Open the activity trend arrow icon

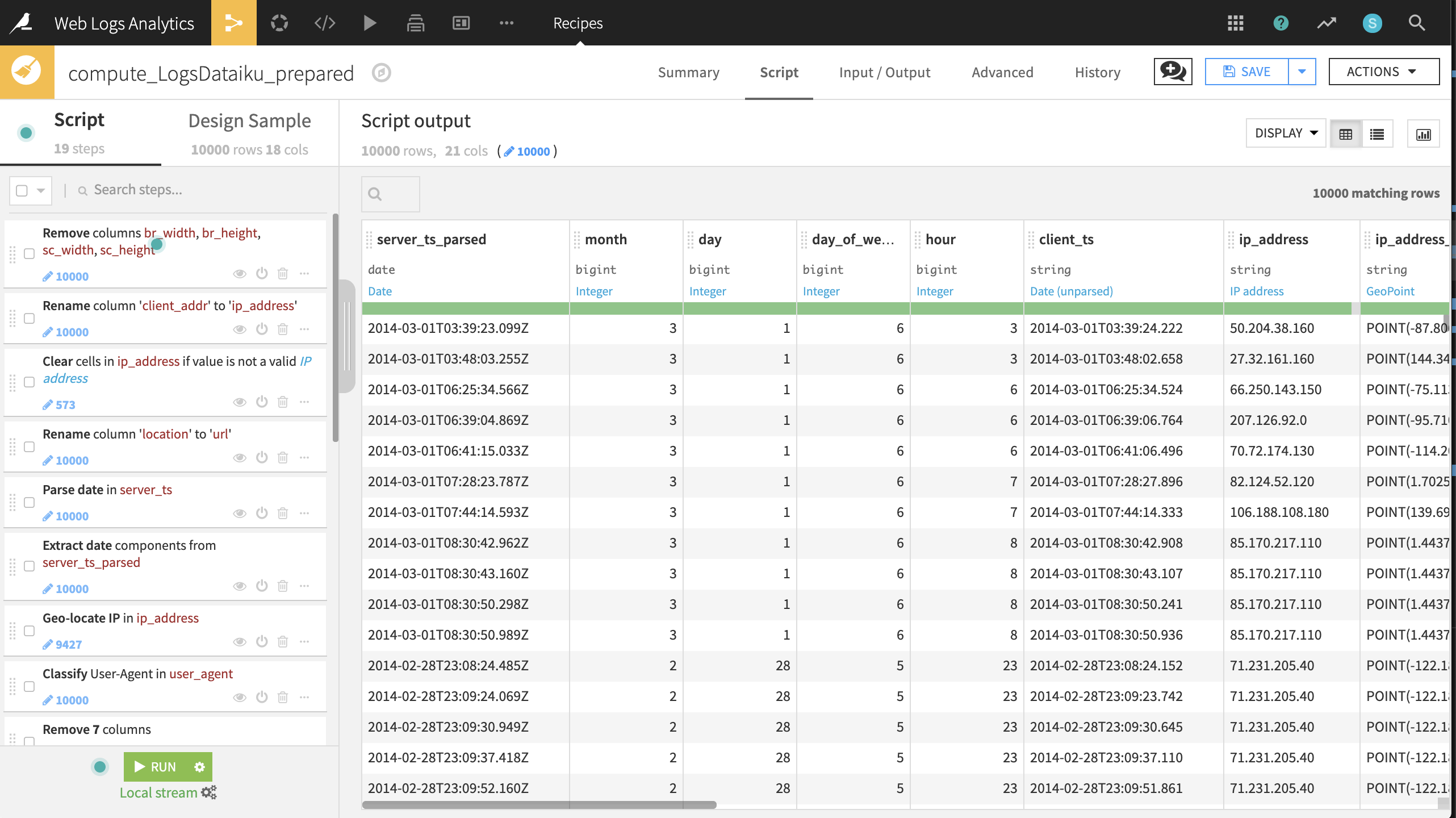click(1327, 23)
